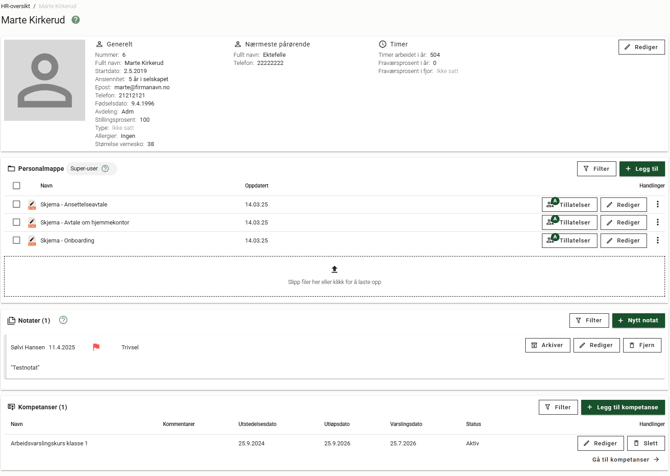Viewport: 670px width, 476px height.
Task: Follow the Gå til kompetanser link
Action: [x=625, y=460]
